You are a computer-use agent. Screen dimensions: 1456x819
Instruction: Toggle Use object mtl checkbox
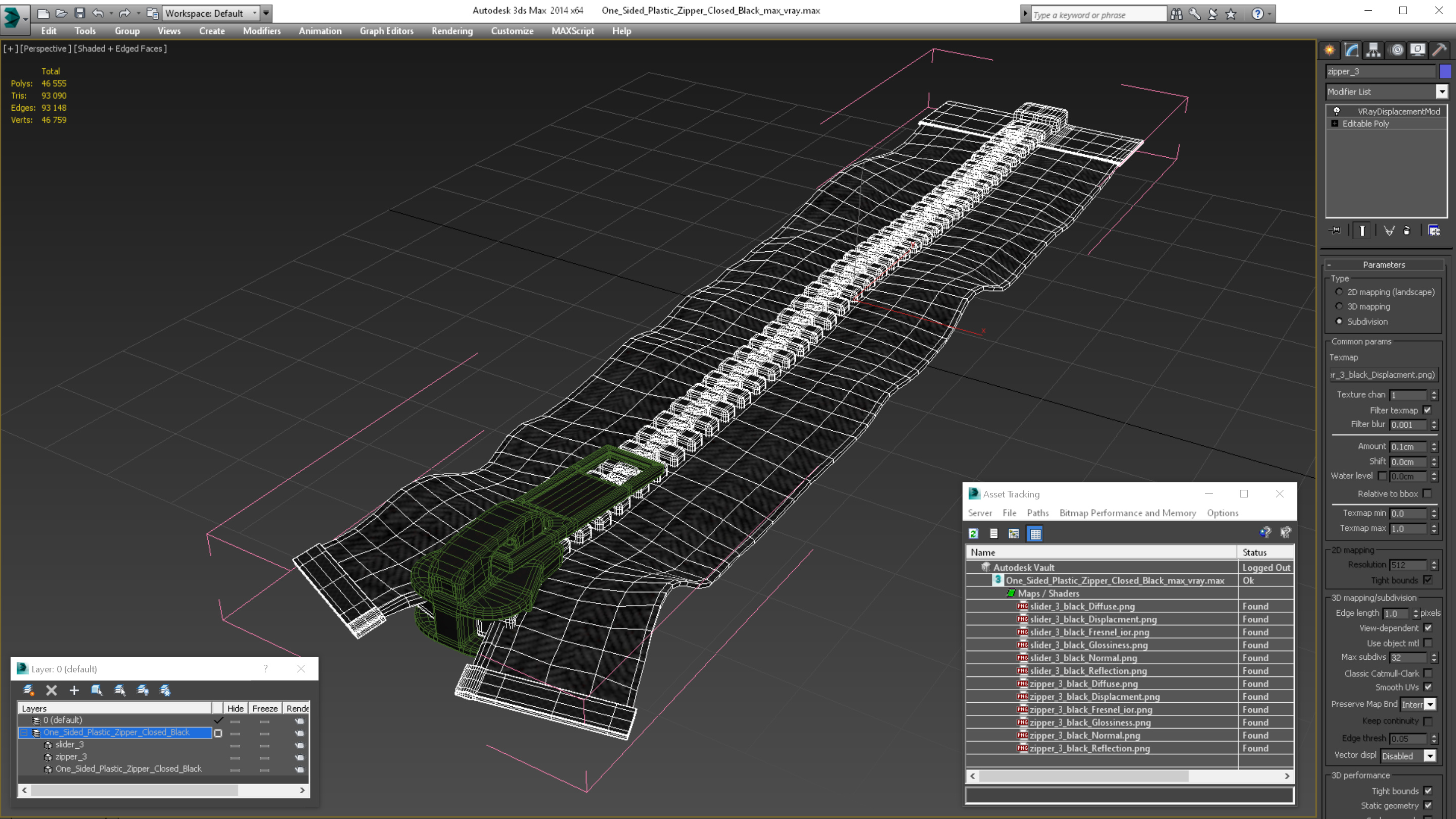pyautogui.click(x=1428, y=643)
